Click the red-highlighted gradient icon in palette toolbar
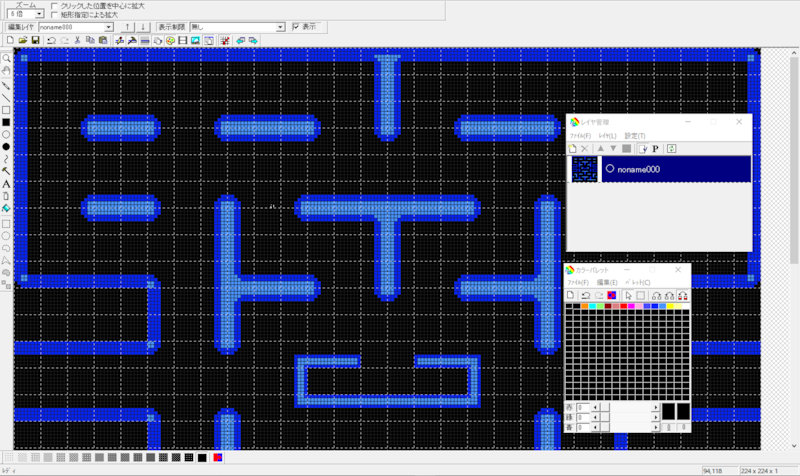 (x=682, y=295)
